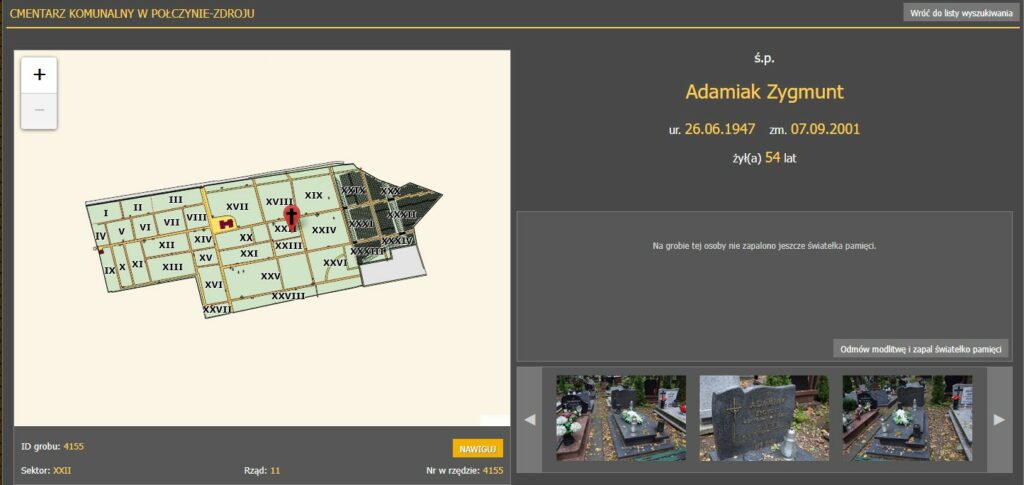Open the middle headstone close-up thumbnail
Viewport: 1024px width, 485px height.
click(764, 418)
